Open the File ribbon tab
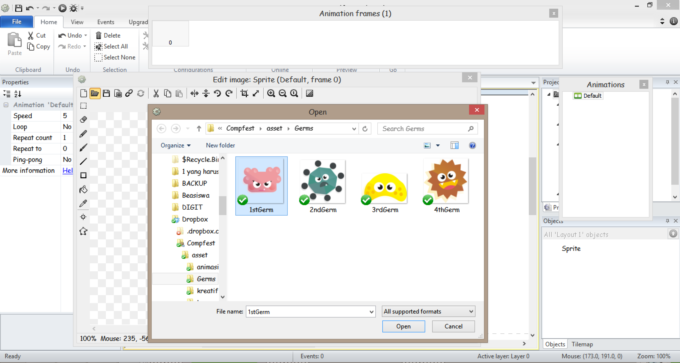 (x=16, y=22)
